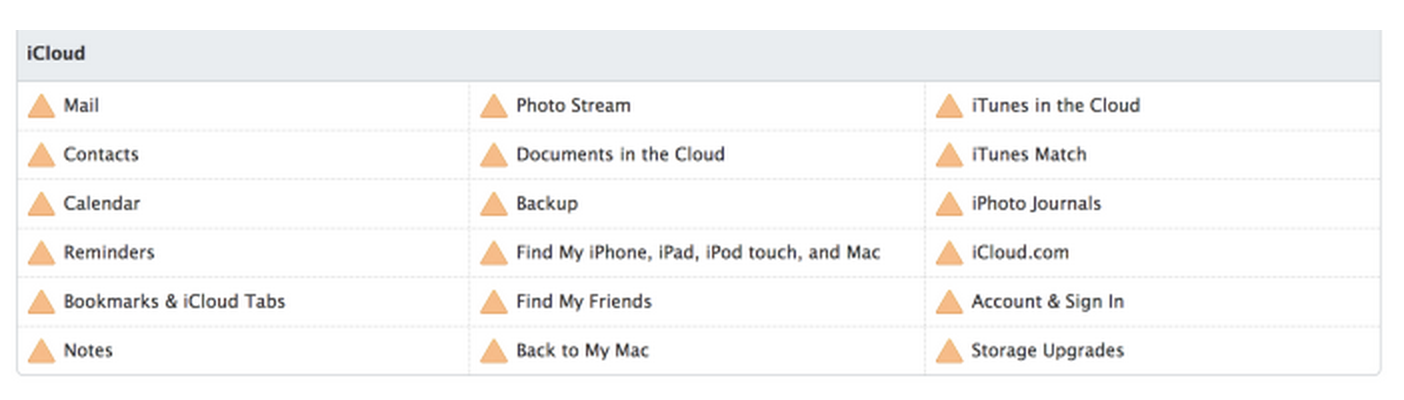
Task: Select Documents in the Cloud
Action: pos(620,155)
